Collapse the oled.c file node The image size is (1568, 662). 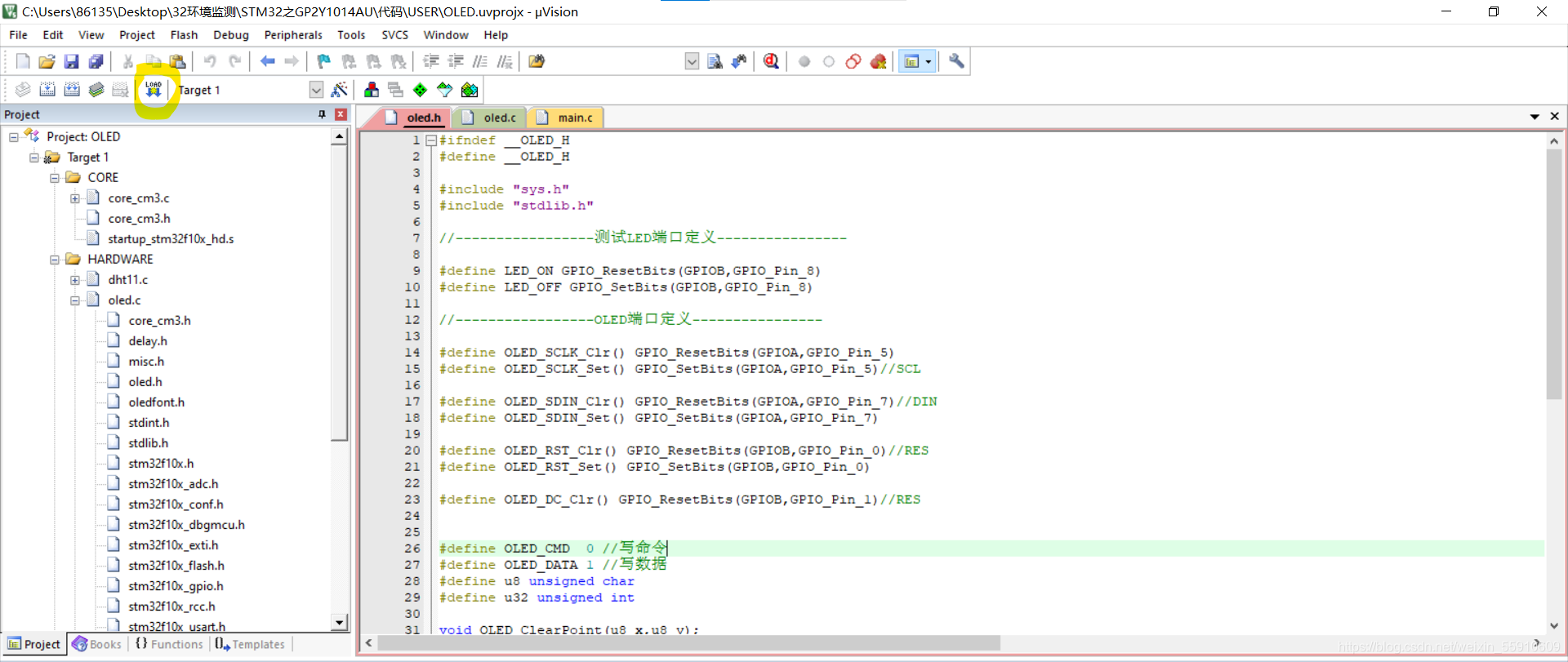pos(75,300)
